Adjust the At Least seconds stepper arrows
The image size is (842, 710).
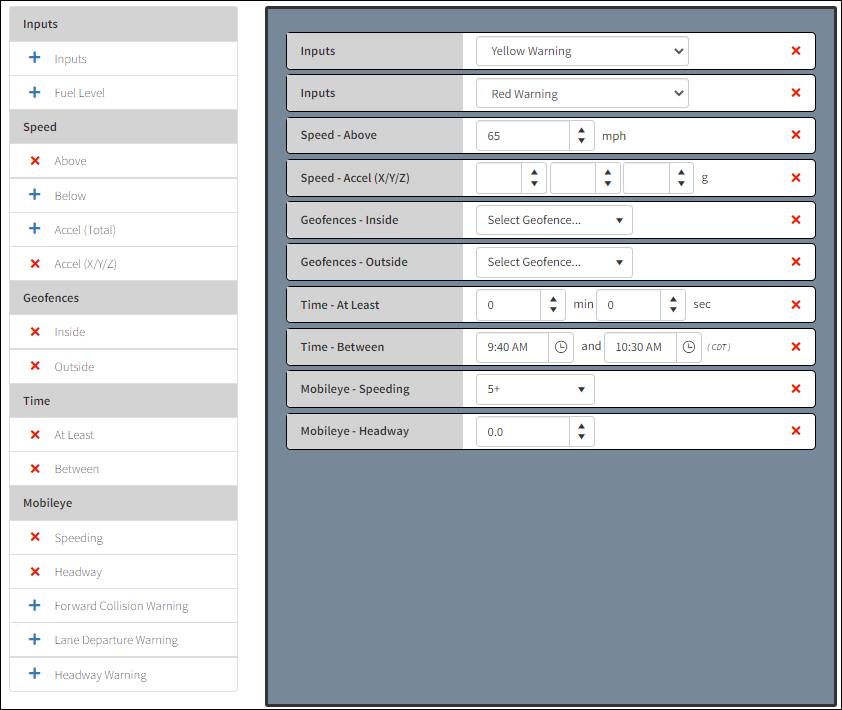coord(673,305)
